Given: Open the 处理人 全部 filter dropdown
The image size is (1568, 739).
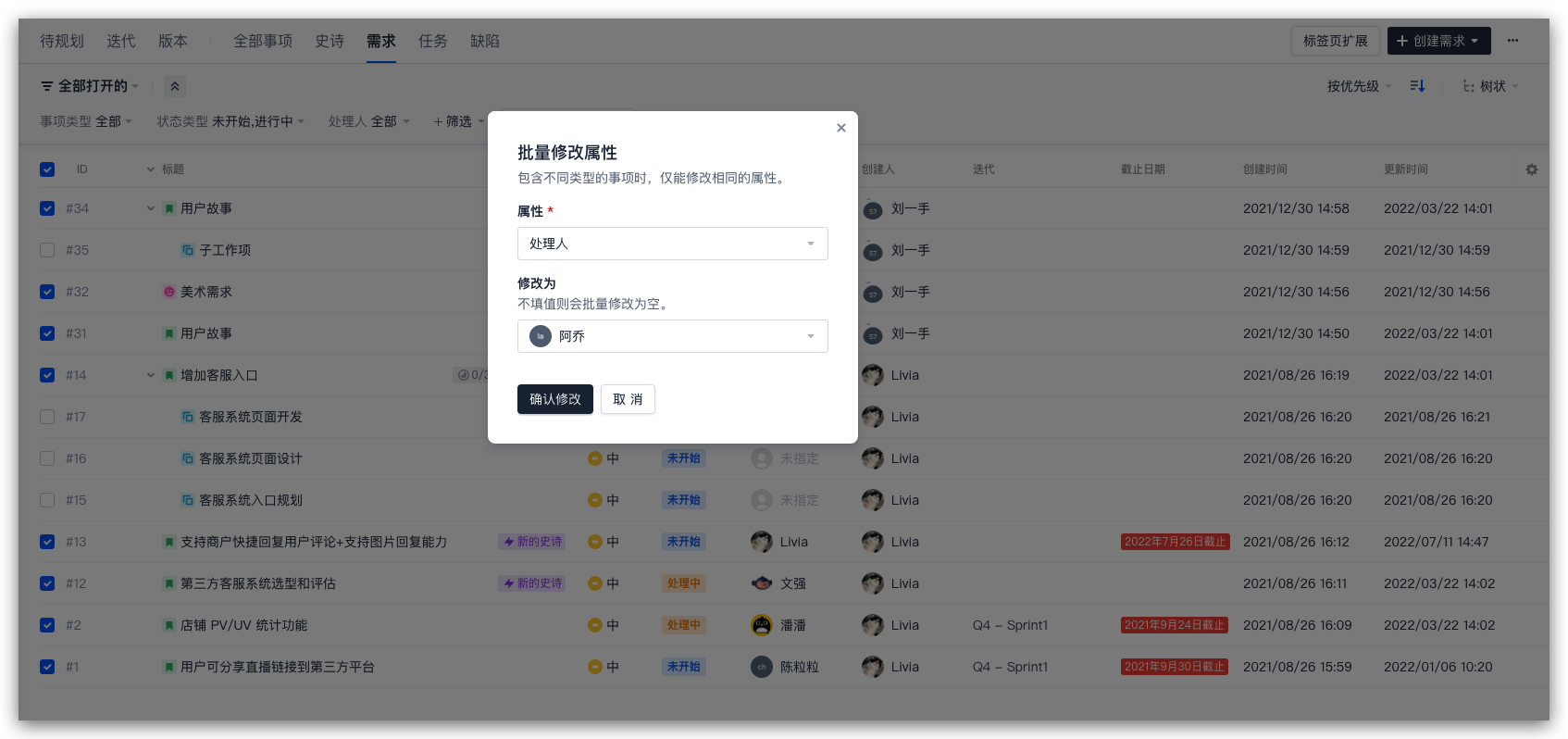Looking at the screenshot, I should 368,121.
